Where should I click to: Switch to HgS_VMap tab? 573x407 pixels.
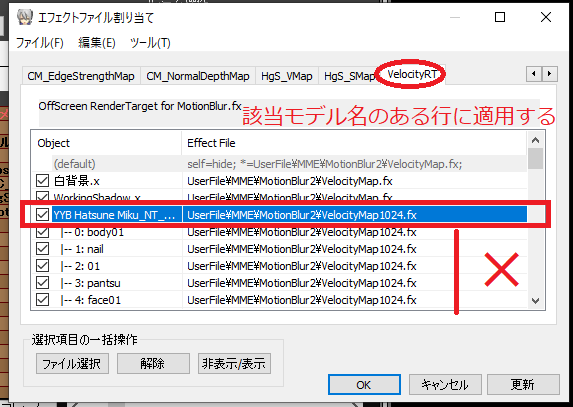(287, 76)
